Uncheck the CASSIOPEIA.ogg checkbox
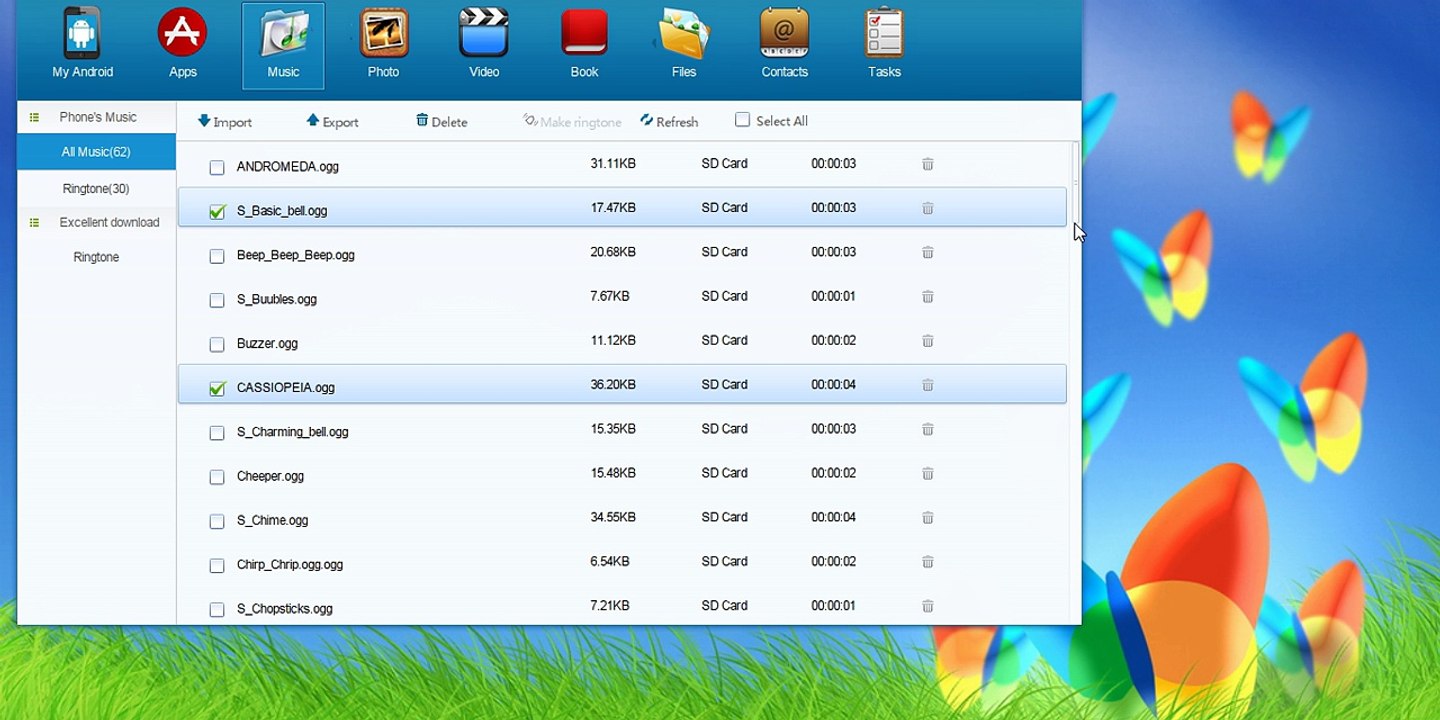The height and width of the screenshot is (720, 1440). (x=217, y=388)
